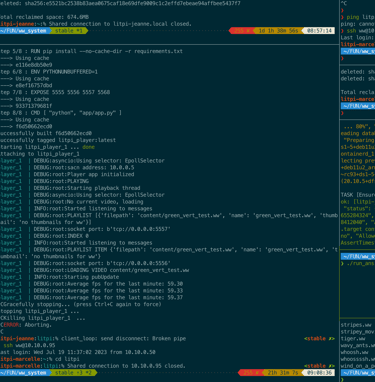Click the 'cd litpi' command

click(67, 359)
